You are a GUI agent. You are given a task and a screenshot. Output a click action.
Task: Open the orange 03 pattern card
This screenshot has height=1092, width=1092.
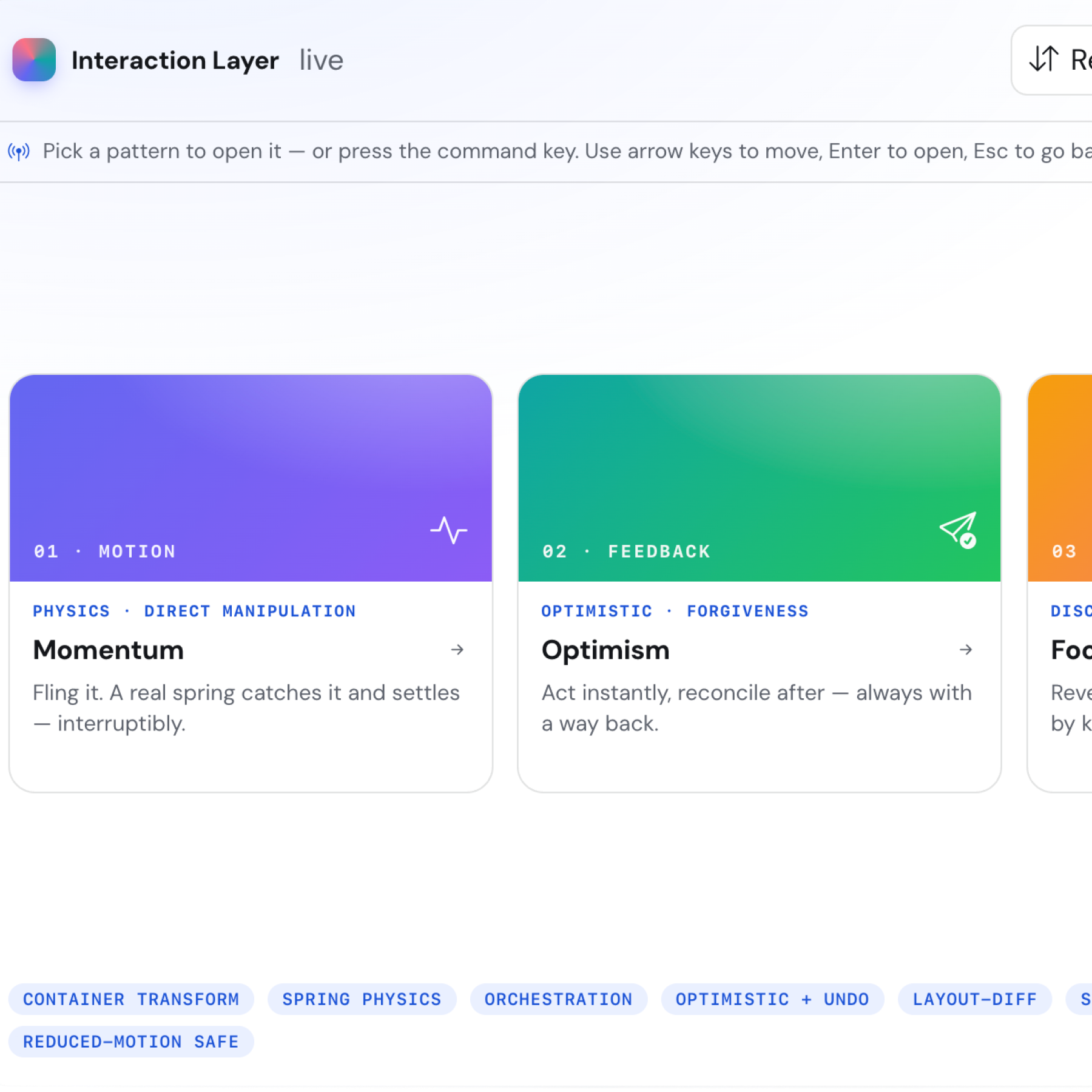tap(1060, 583)
